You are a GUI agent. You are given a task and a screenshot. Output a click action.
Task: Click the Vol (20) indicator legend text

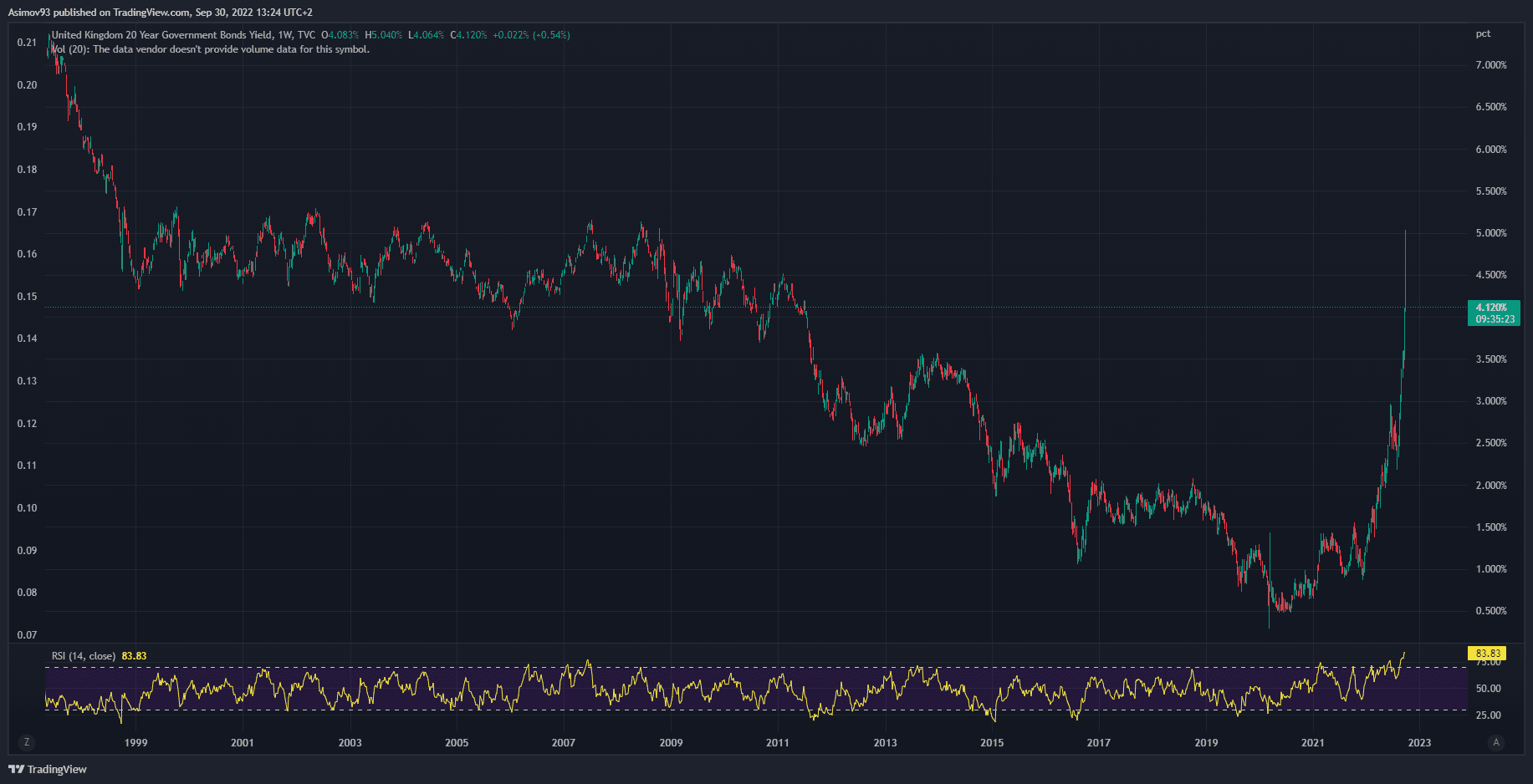209,49
